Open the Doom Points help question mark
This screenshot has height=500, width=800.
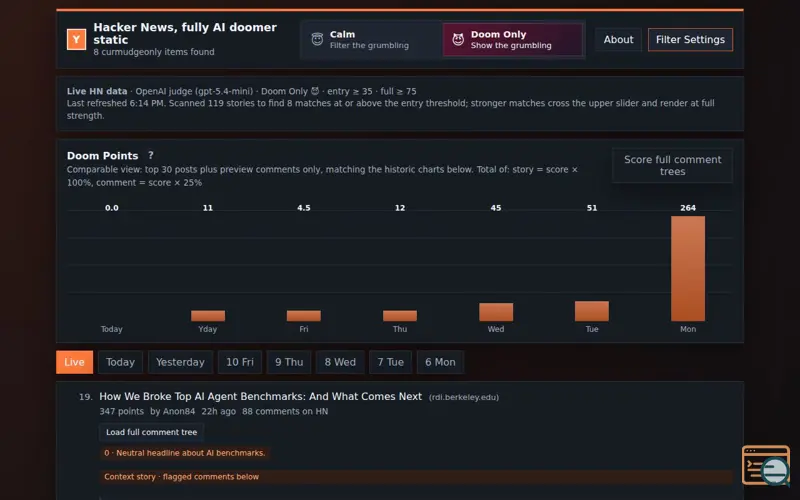[x=151, y=155]
